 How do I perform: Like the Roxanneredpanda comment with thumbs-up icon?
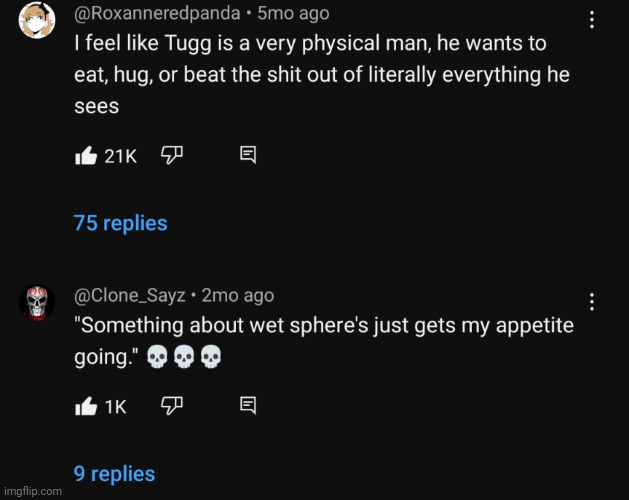click(86, 155)
